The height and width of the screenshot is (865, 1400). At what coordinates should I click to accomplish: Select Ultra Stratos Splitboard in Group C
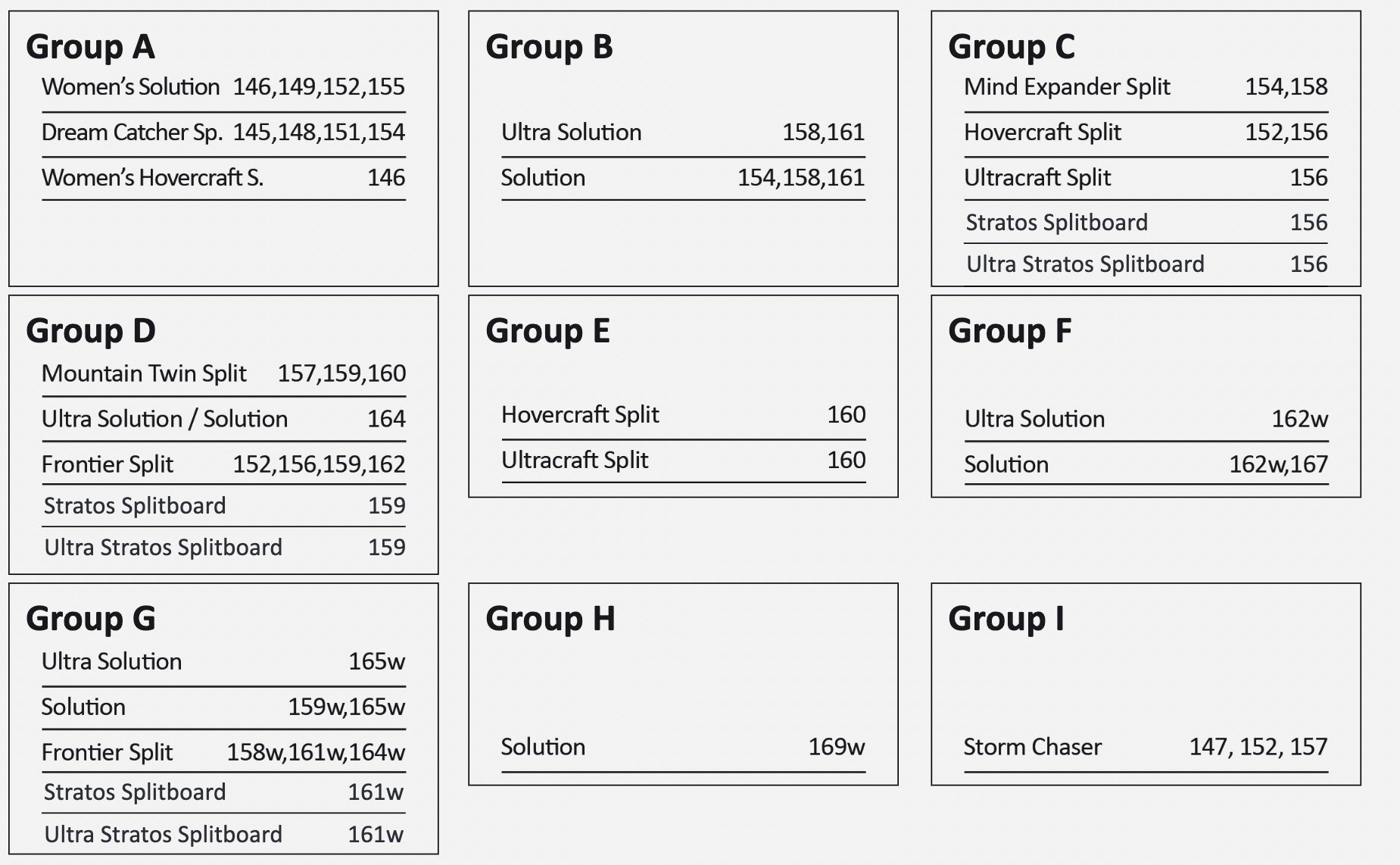pos(1085,264)
